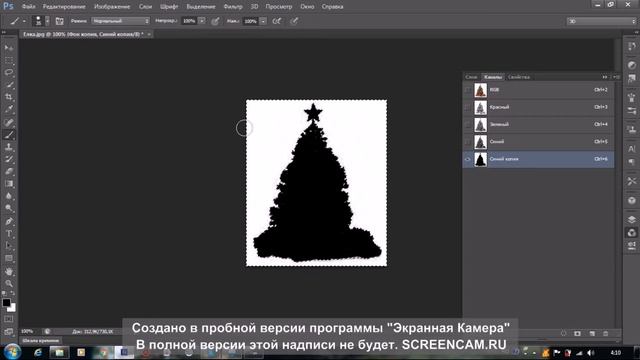Select the Path Selection tool
The width and height of the screenshot is (640, 360).
click(x=9, y=246)
